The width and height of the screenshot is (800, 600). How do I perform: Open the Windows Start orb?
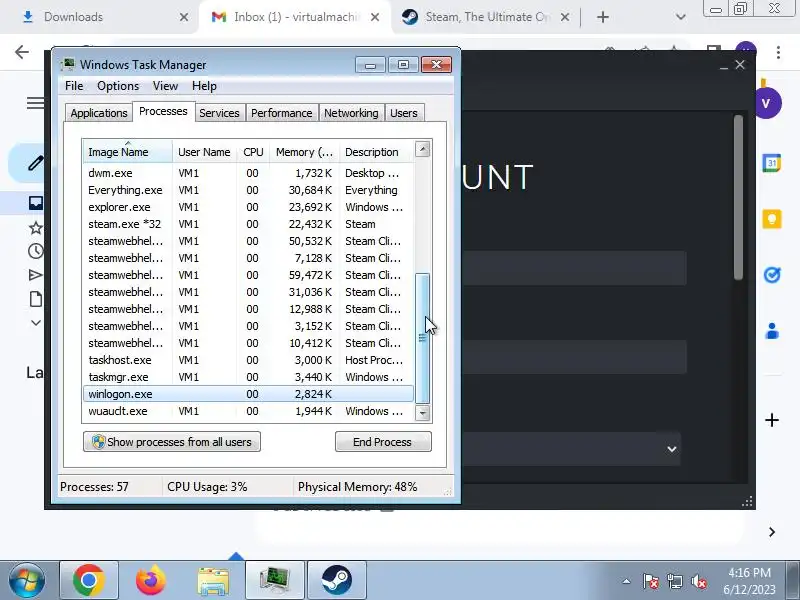(x=27, y=581)
